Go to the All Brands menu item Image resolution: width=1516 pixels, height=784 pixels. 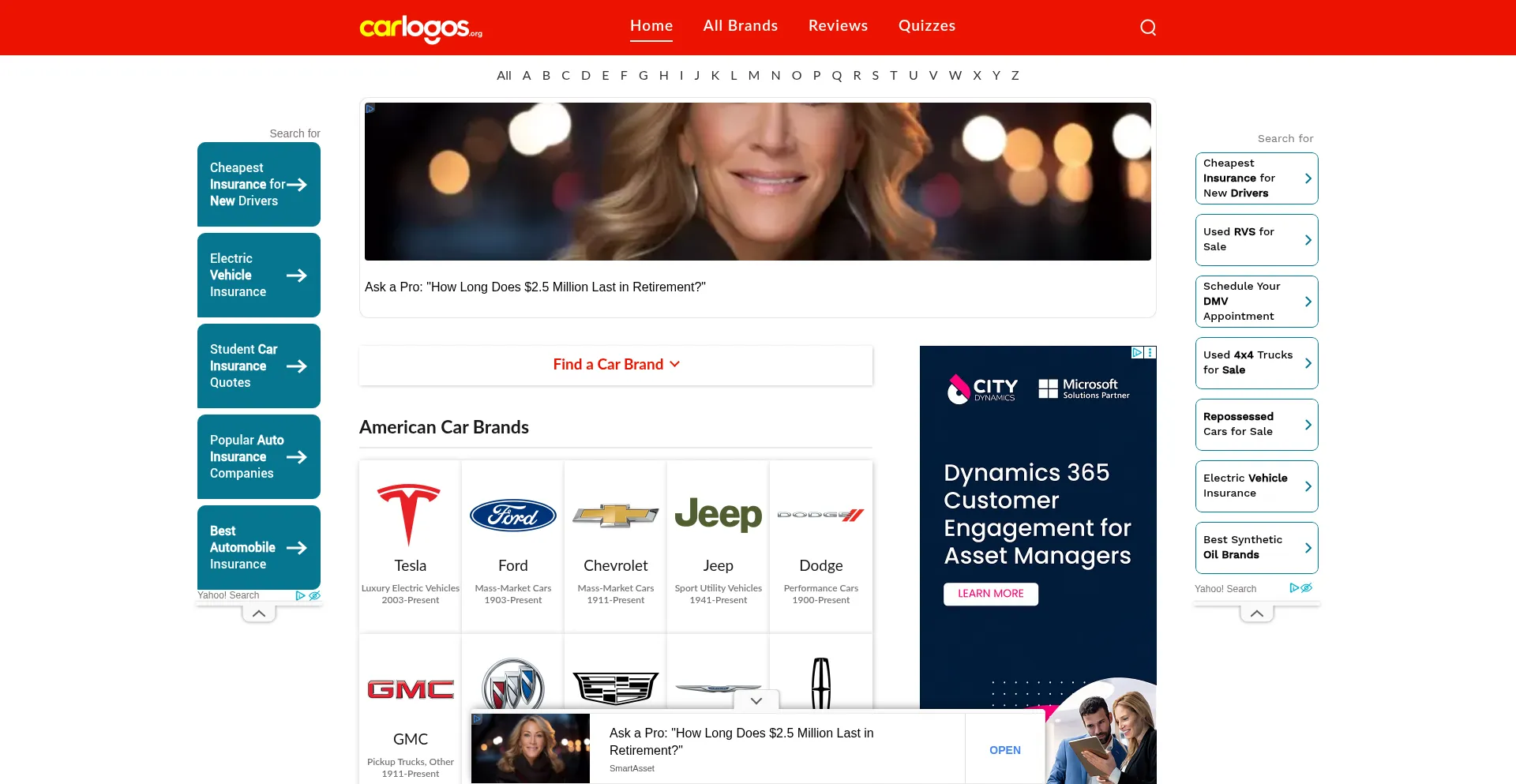[740, 26]
